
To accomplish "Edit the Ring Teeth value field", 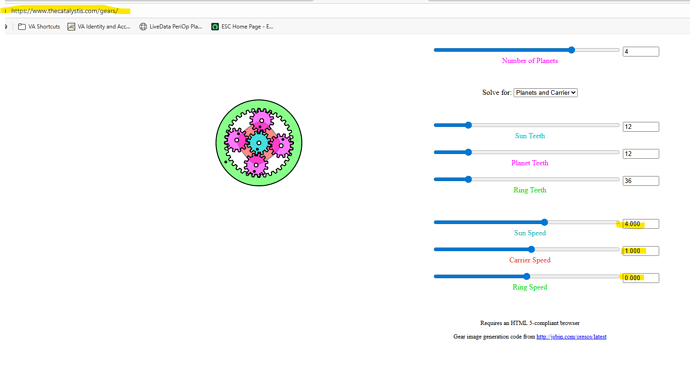I will pos(641,181).
